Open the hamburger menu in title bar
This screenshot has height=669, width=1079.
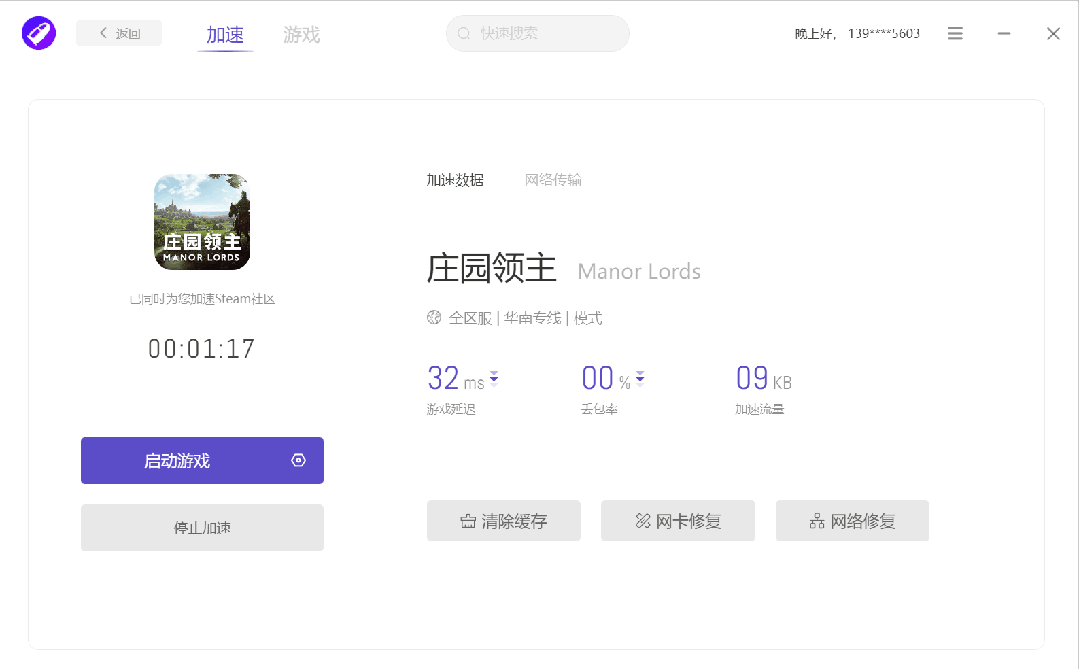tap(955, 34)
